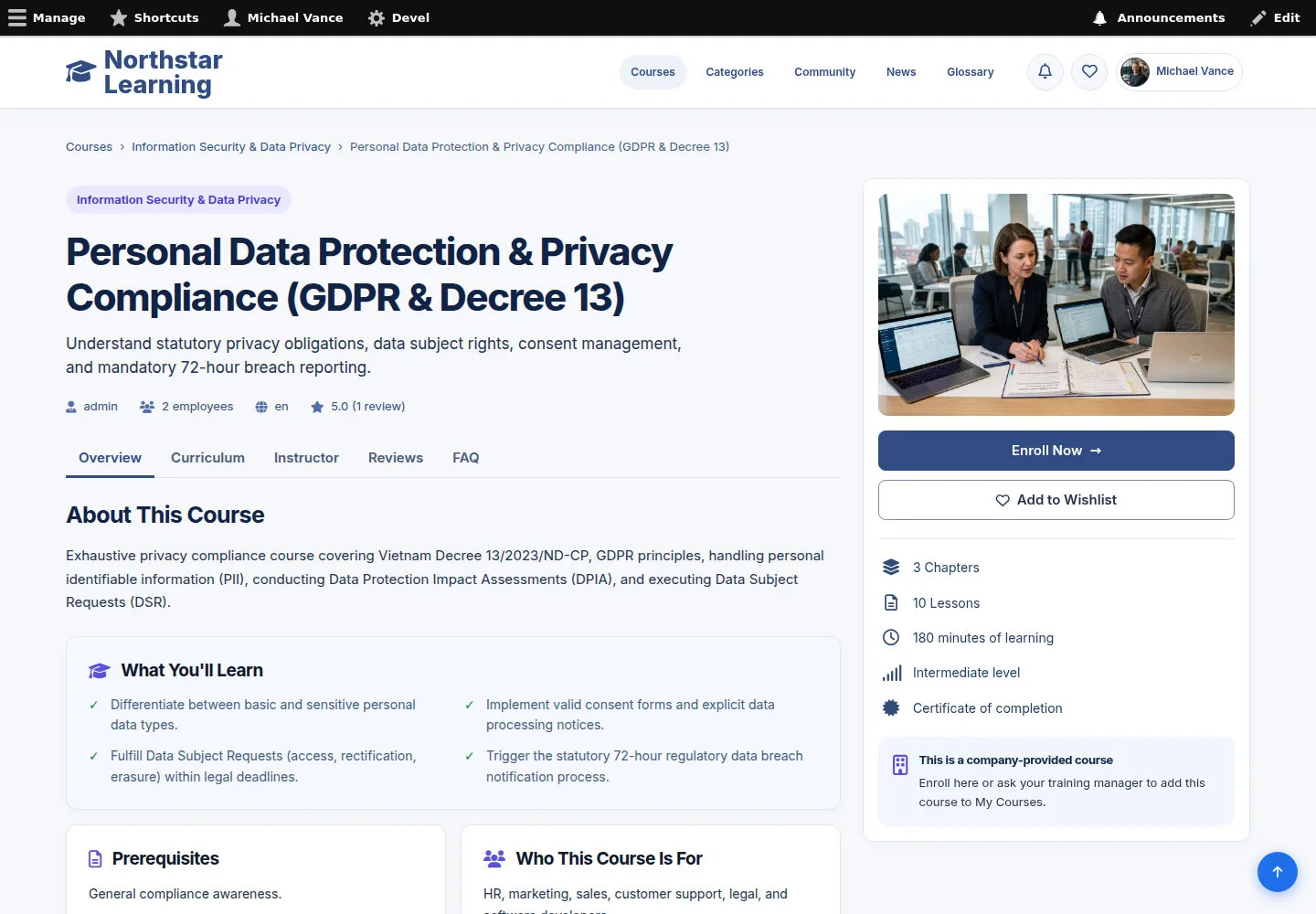Click the Edit pencil button
The image size is (1316, 914).
[1276, 17]
